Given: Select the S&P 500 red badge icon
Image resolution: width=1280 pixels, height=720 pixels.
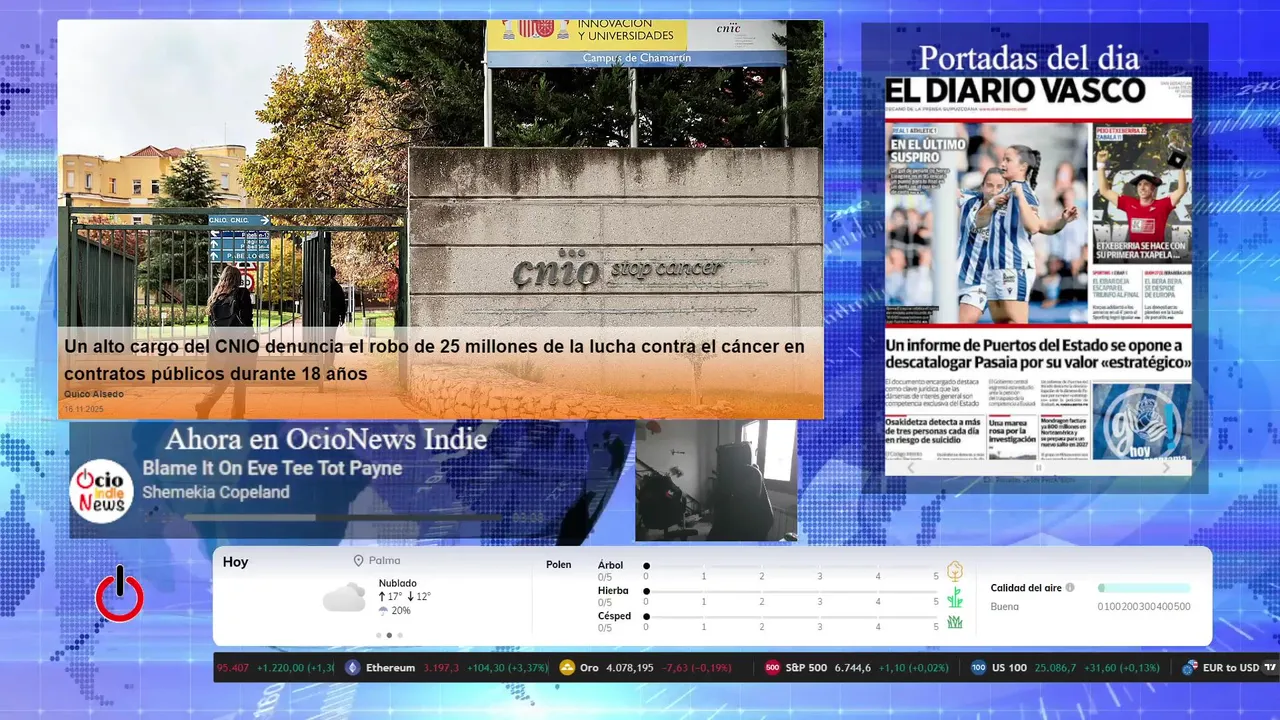Looking at the screenshot, I should click(x=772, y=668).
